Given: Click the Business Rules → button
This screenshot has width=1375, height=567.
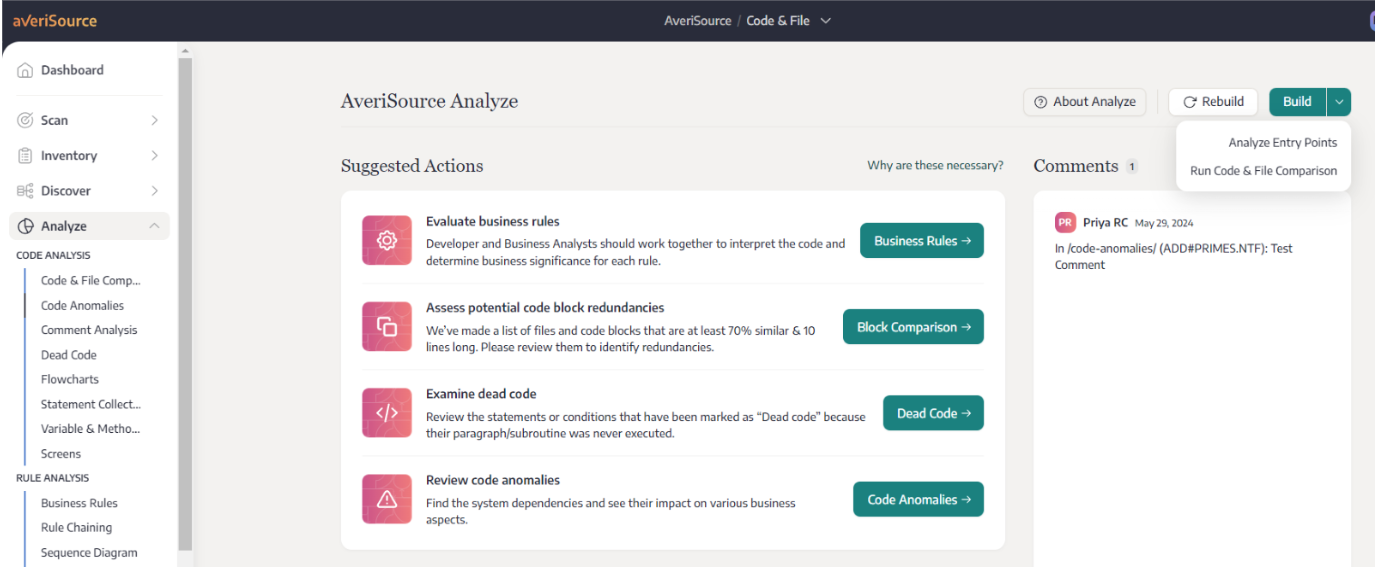Looking at the screenshot, I should (922, 240).
